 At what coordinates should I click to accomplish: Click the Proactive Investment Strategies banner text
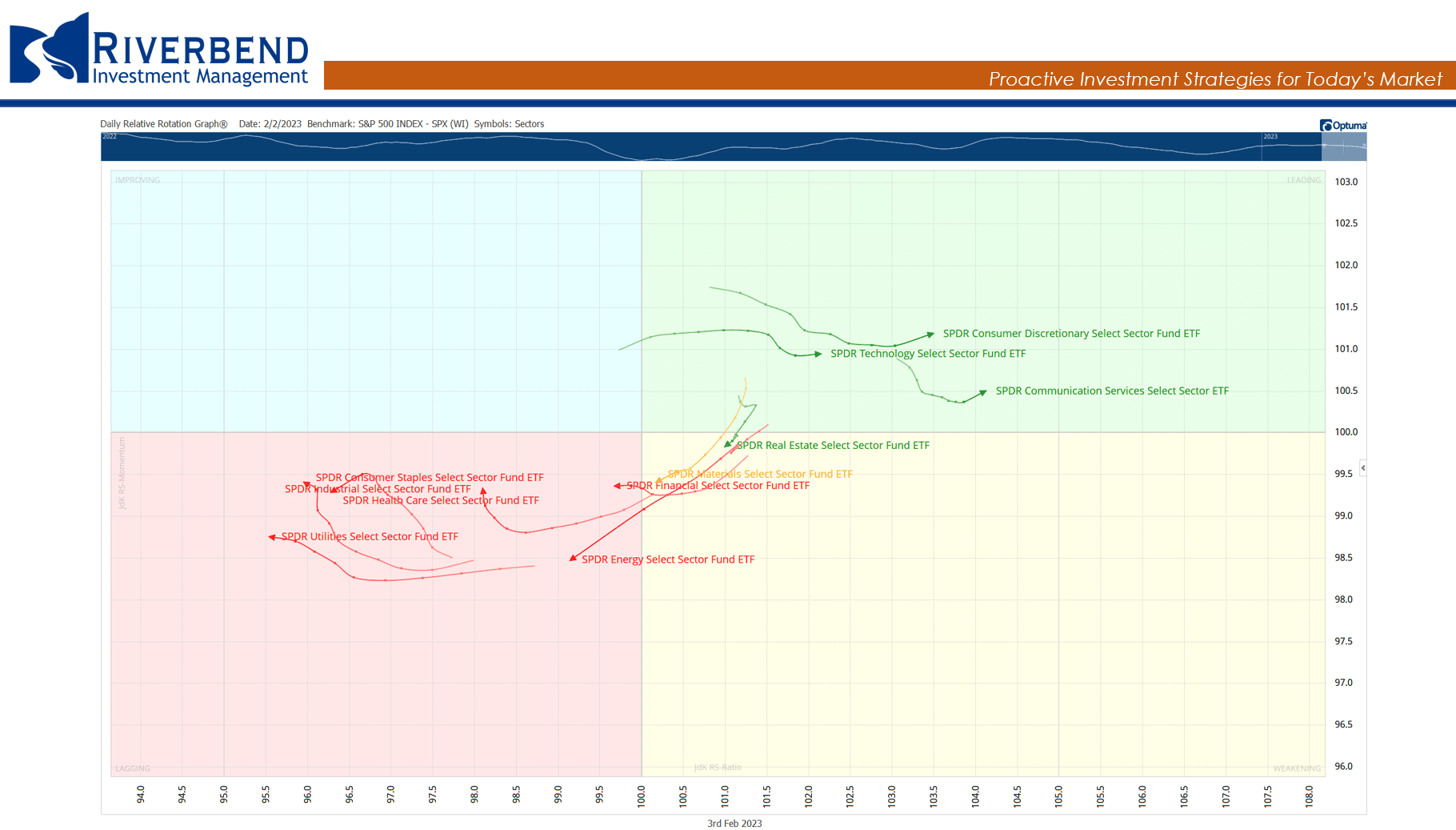(1215, 79)
